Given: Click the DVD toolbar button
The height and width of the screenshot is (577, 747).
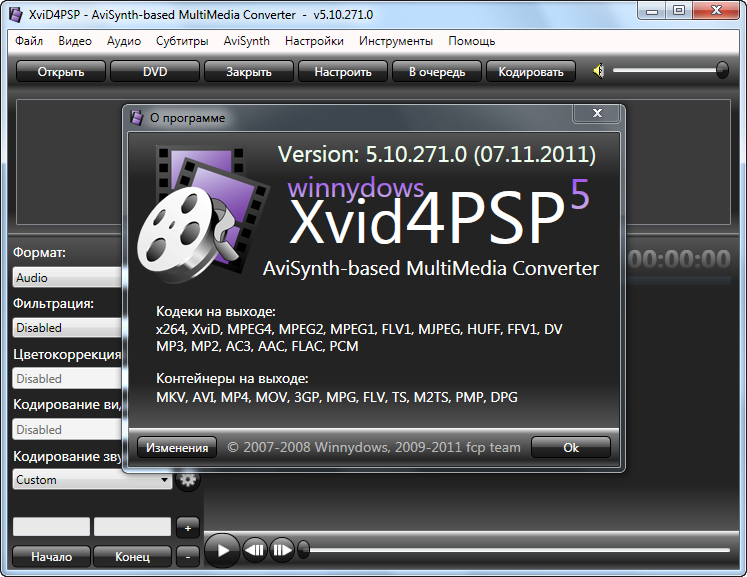Looking at the screenshot, I should (x=155, y=71).
